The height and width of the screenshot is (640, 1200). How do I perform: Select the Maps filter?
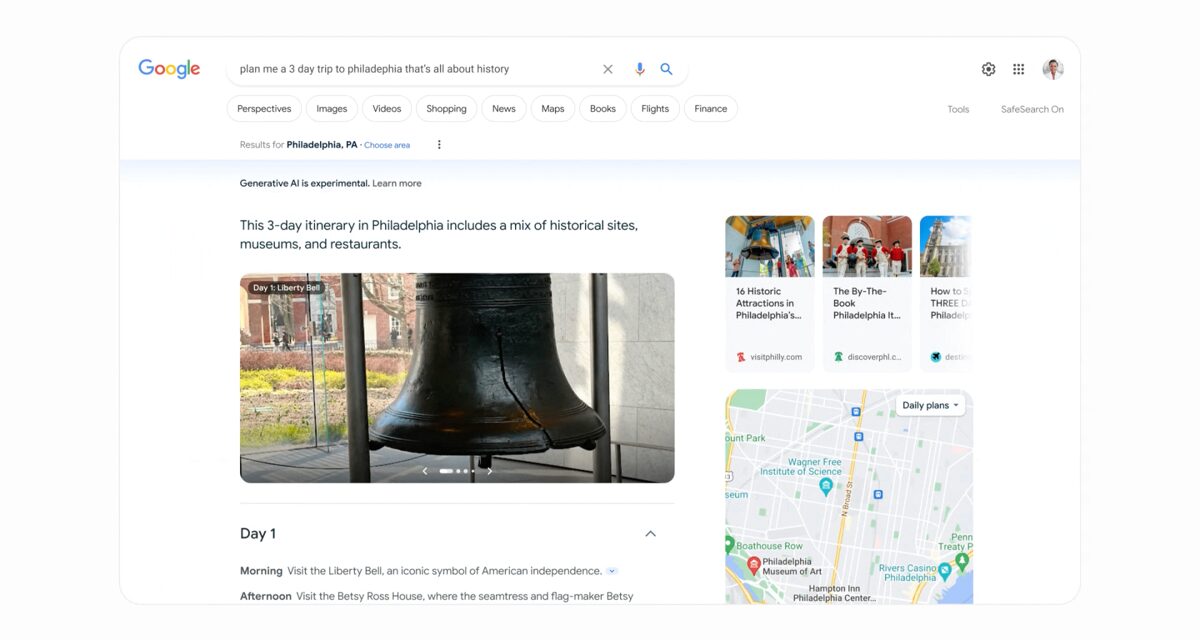[553, 109]
